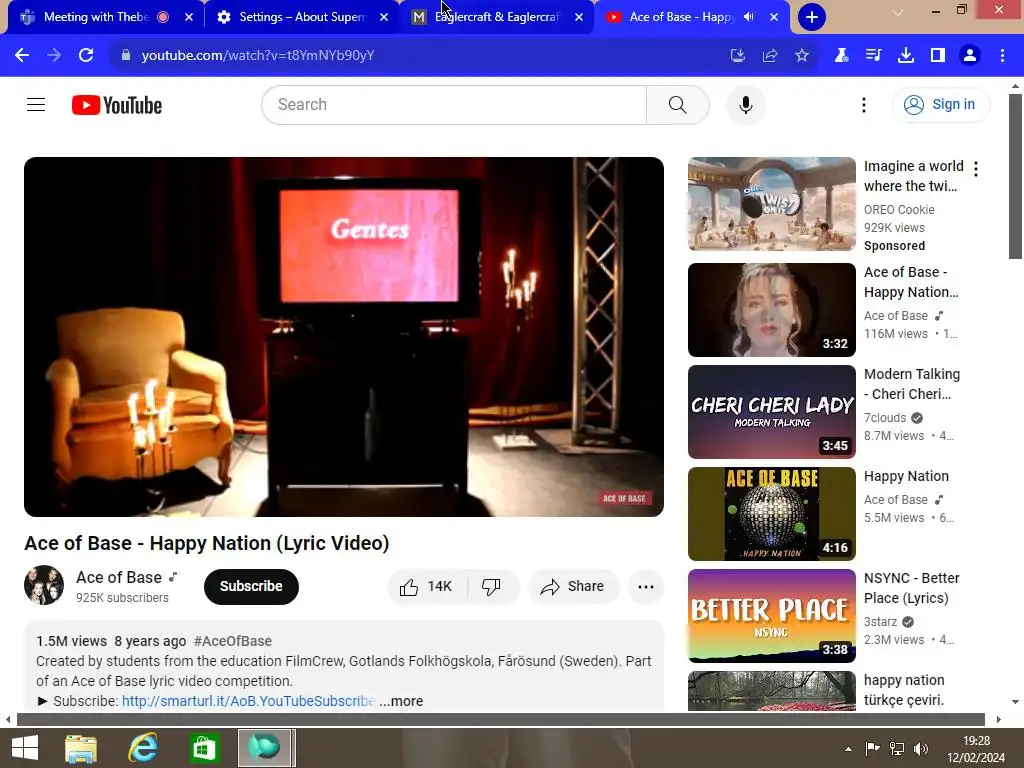1024x768 pixels.
Task: Open the media control icon in toolbar
Action: 873,56
